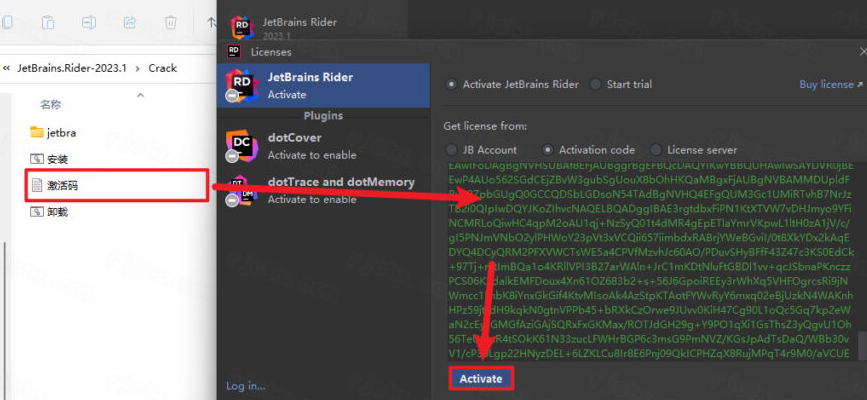Click the Plugins section heading
The height and width of the screenshot is (400, 867).
click(323, 116)
